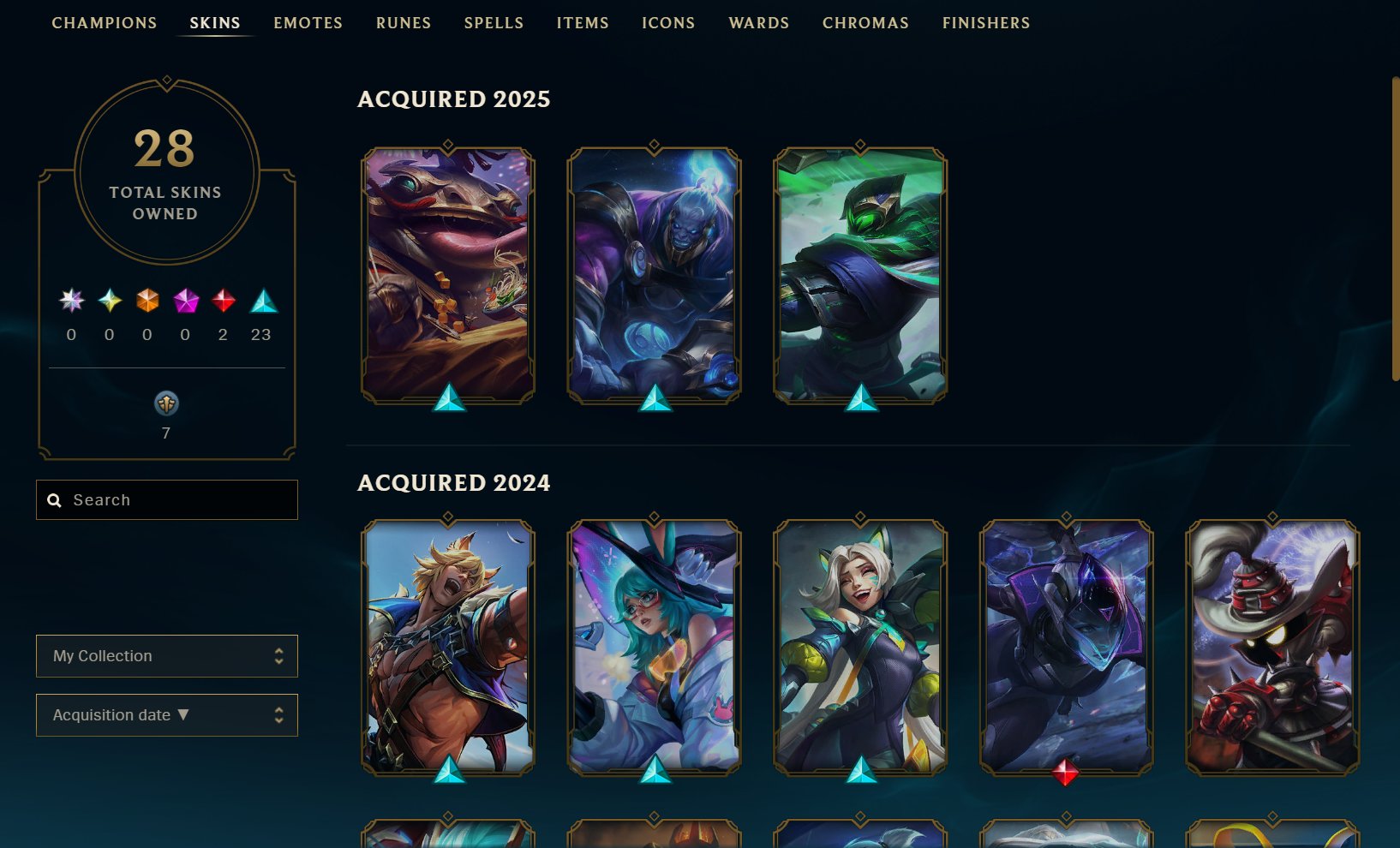Click the teal Epic triangle gem icon
This screenshot has width=1400, height=848.
263,301
